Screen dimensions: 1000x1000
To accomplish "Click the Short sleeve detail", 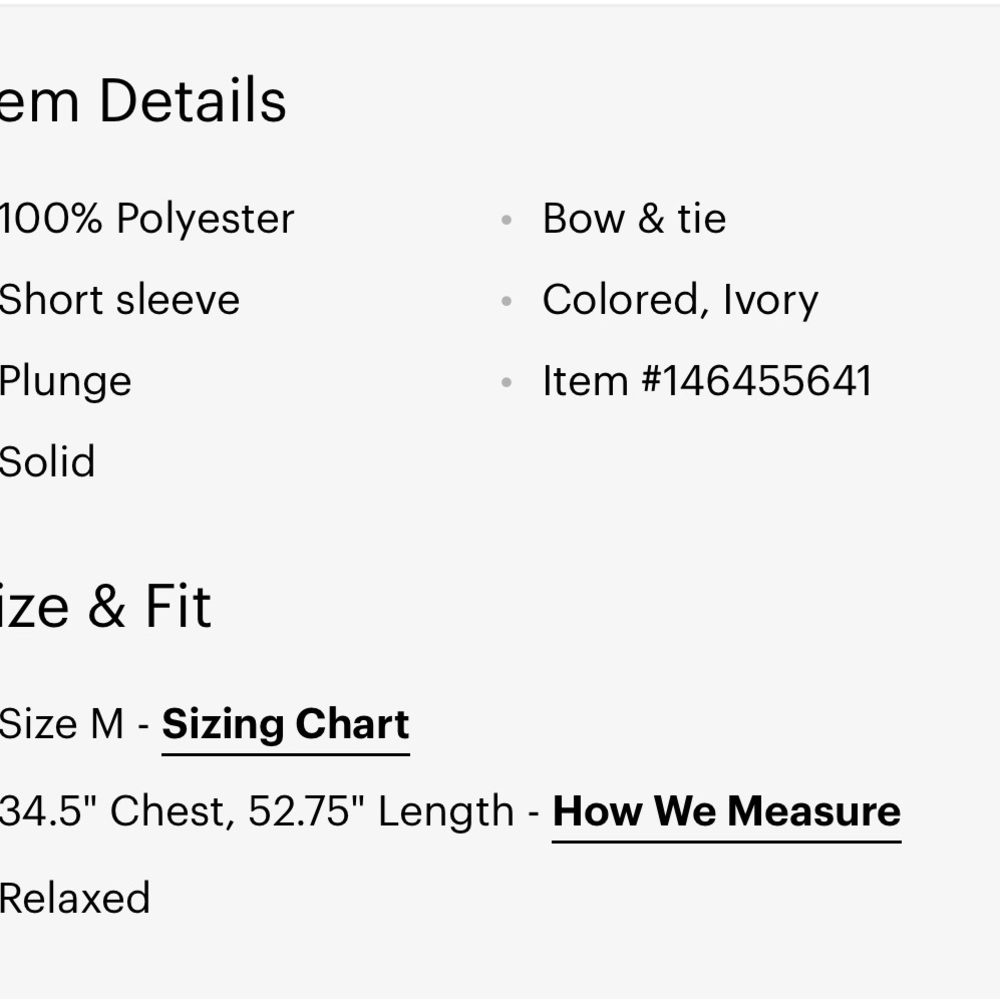I will point(120,300).
